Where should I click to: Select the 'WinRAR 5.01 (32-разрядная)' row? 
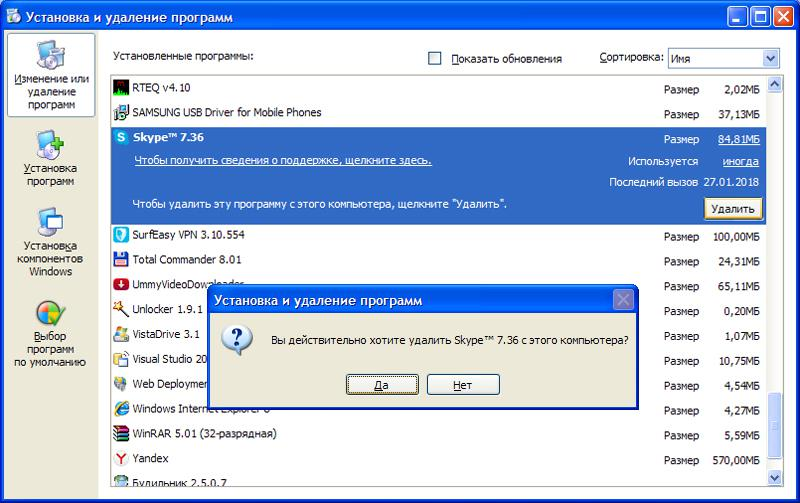pyautogui.click(x=439, y=434)
